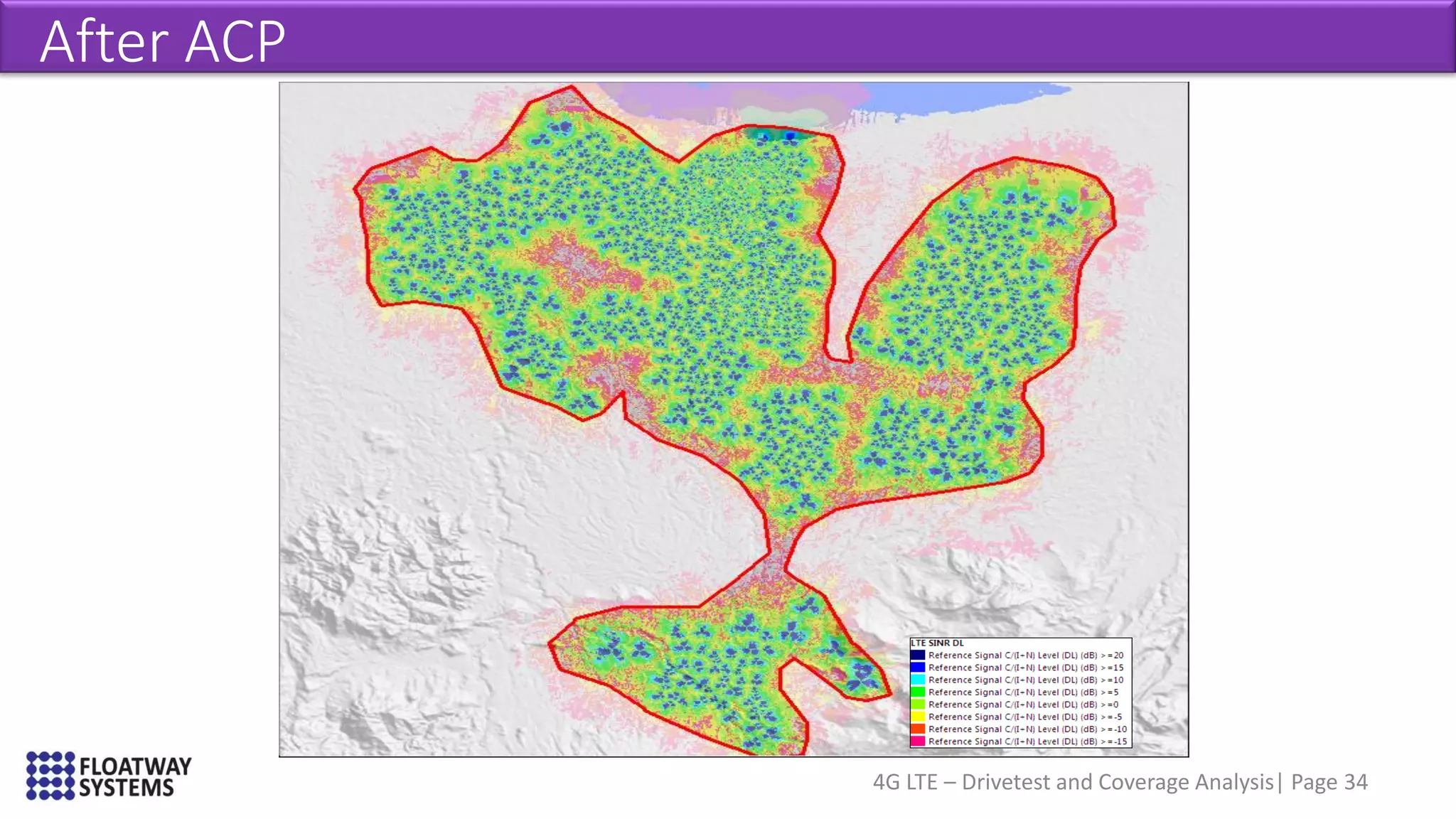Click the Floatway Systems dotted logo icon
The width and height of the screenshot is (1456, 819).
click(x=50, y=775)
